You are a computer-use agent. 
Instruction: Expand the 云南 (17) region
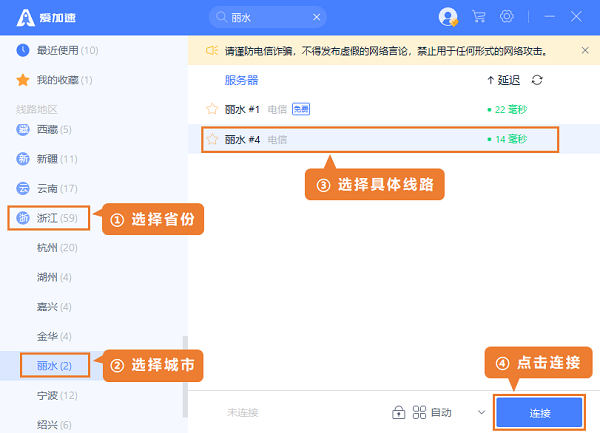[57, 189]
